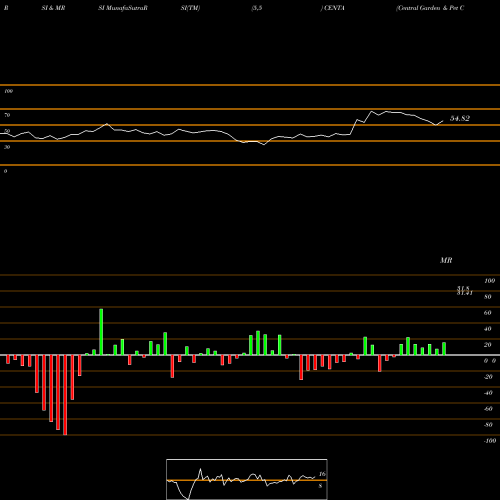Screen dimensions: 500x500
Task: Click the MR axis label -20
Action: [488, 377]
